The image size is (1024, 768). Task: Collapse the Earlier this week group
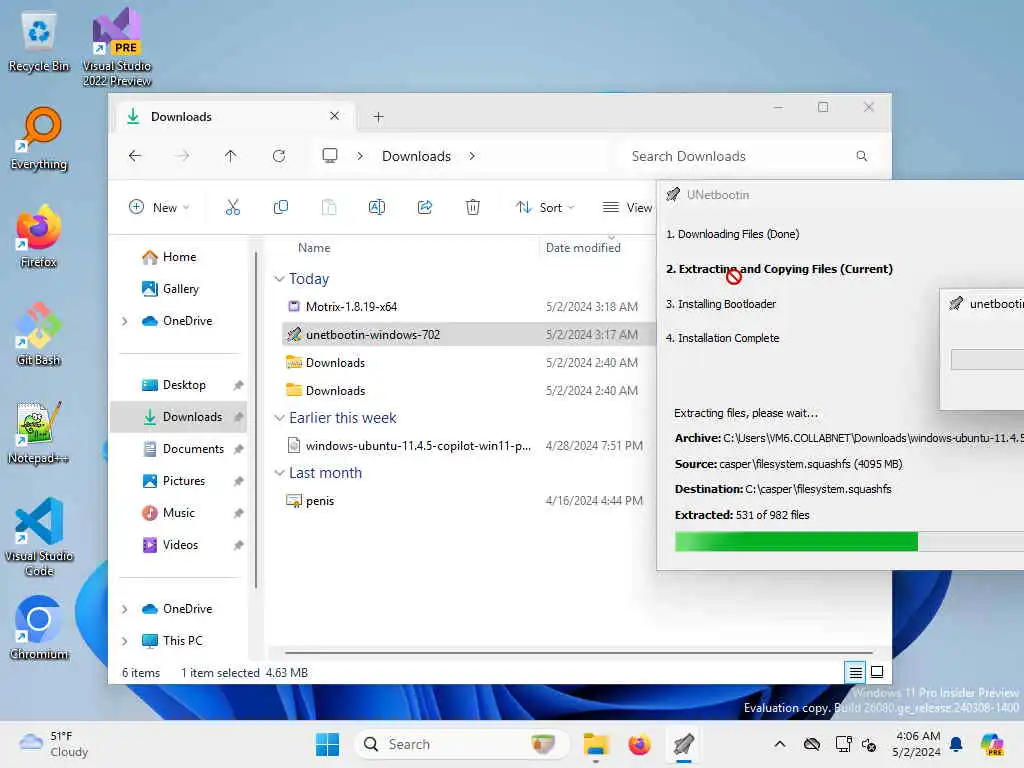[x=279, y=418]
